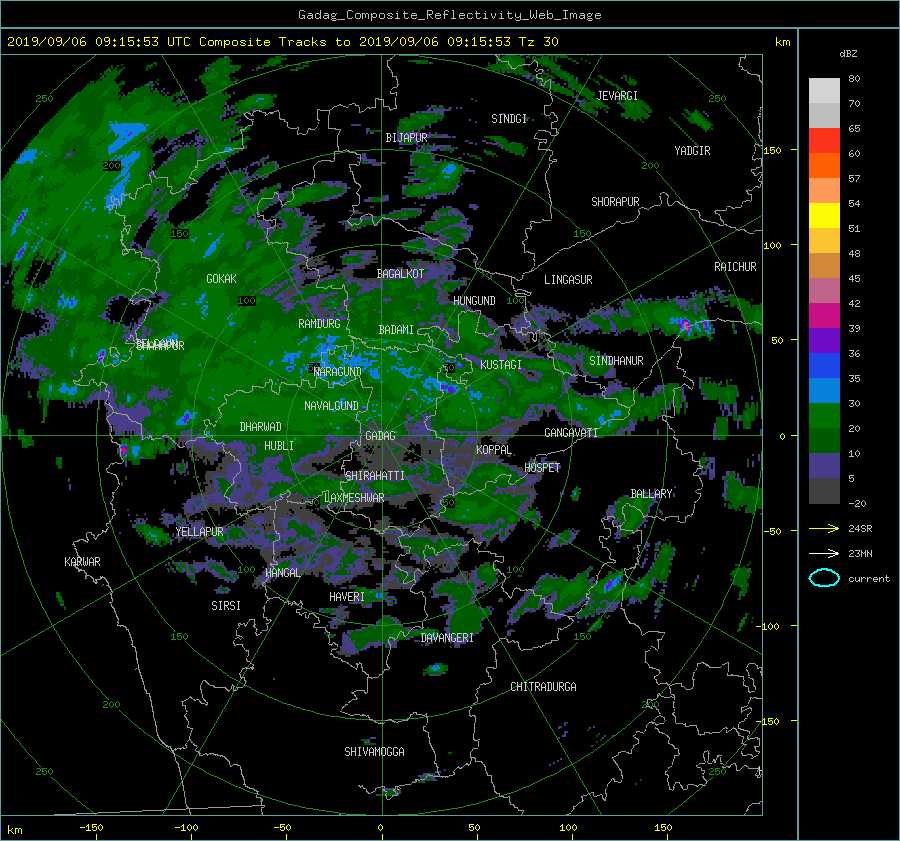Click the RAMDURG city label
The height and width of the screenshot is (841, 900).
tap(319, 324)
